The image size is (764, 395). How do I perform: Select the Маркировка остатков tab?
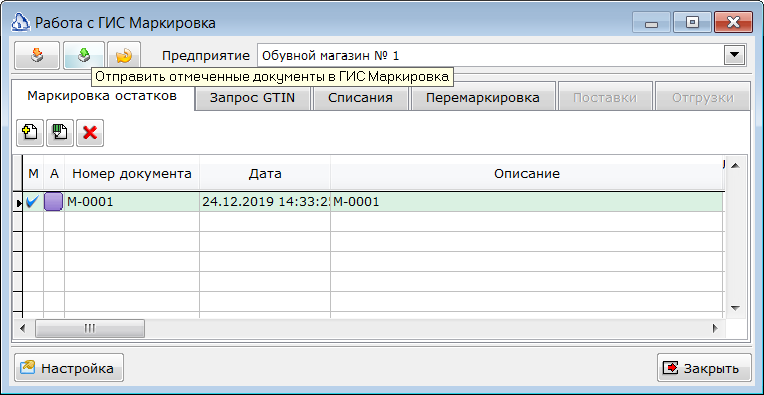[102, 95]
